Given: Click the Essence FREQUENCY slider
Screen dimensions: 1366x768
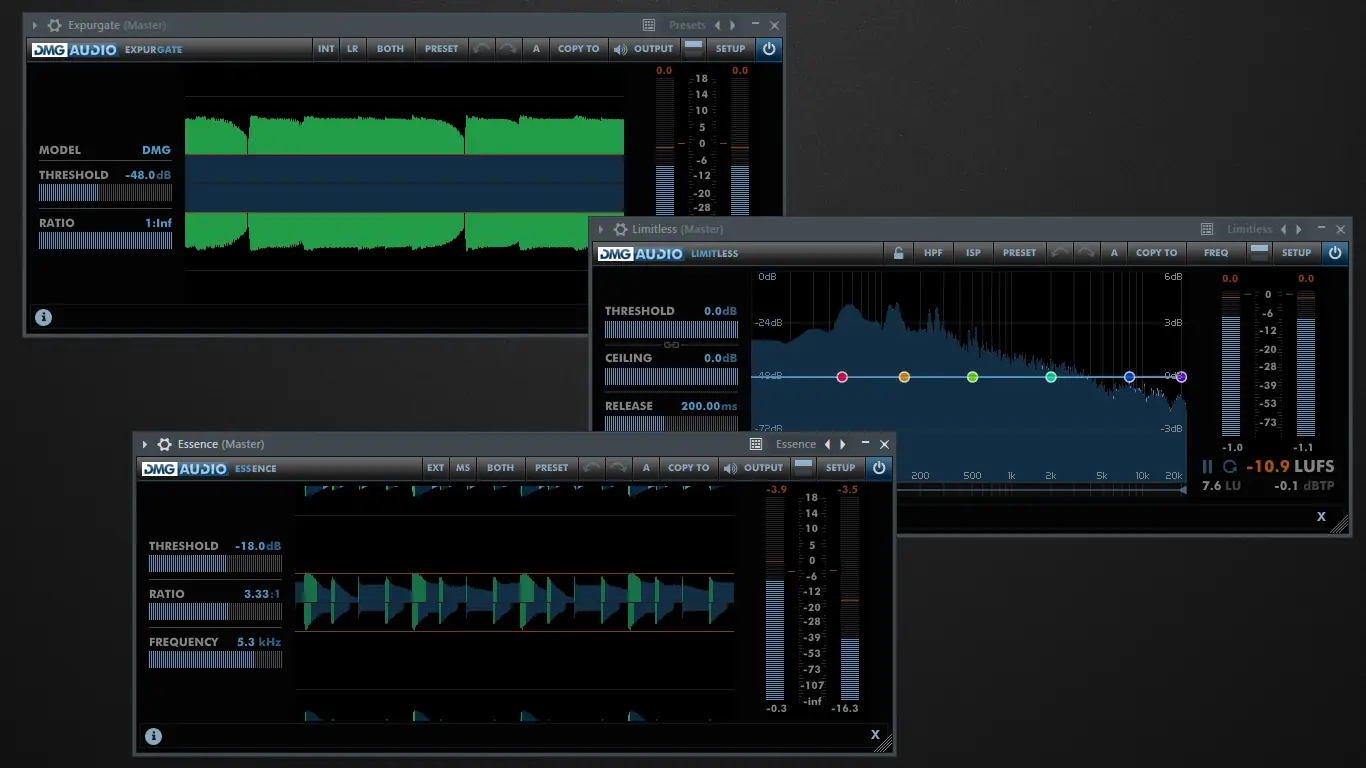Looking at the screenshot, I should 215,659.
